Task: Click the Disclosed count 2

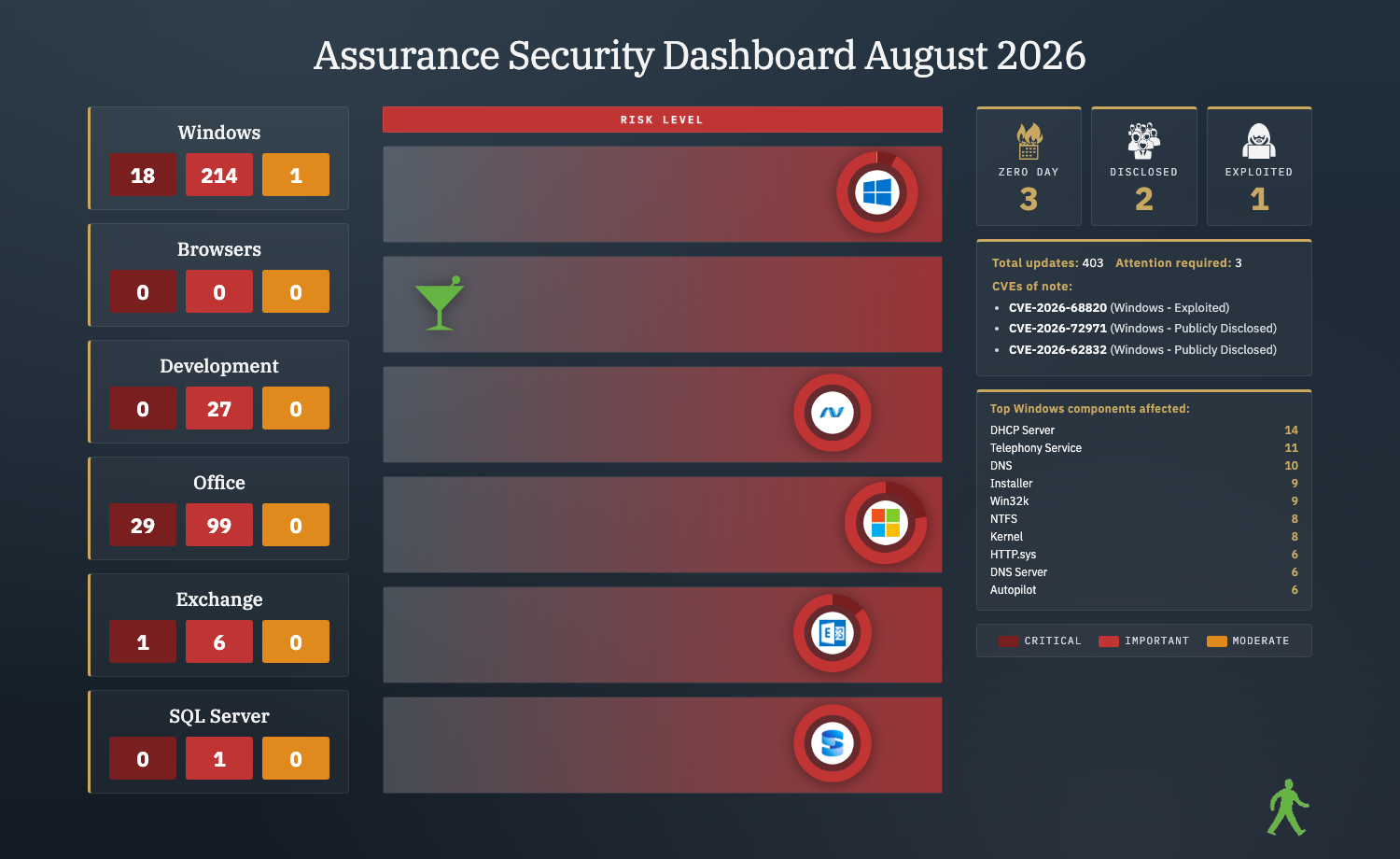Action: (x=1143, y=199)
